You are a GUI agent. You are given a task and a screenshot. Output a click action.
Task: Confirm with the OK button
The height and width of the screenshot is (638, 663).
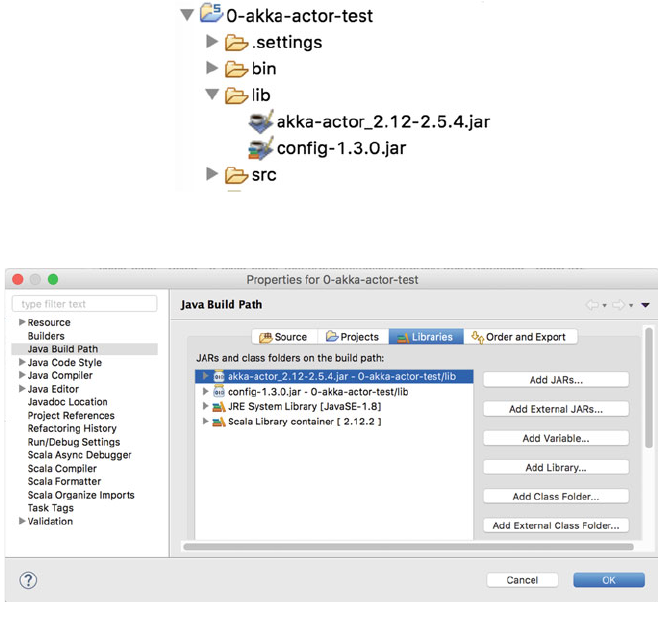[x=609, y=580]
